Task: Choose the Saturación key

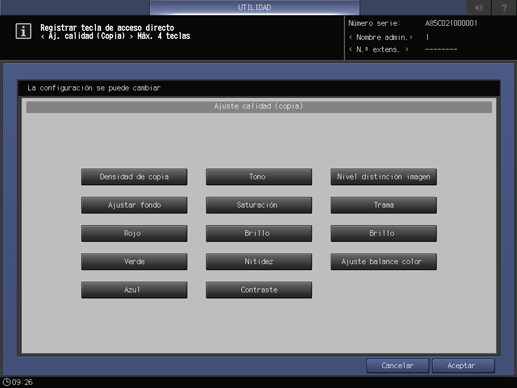Action: pyautogui.click(x=259, y=205)
